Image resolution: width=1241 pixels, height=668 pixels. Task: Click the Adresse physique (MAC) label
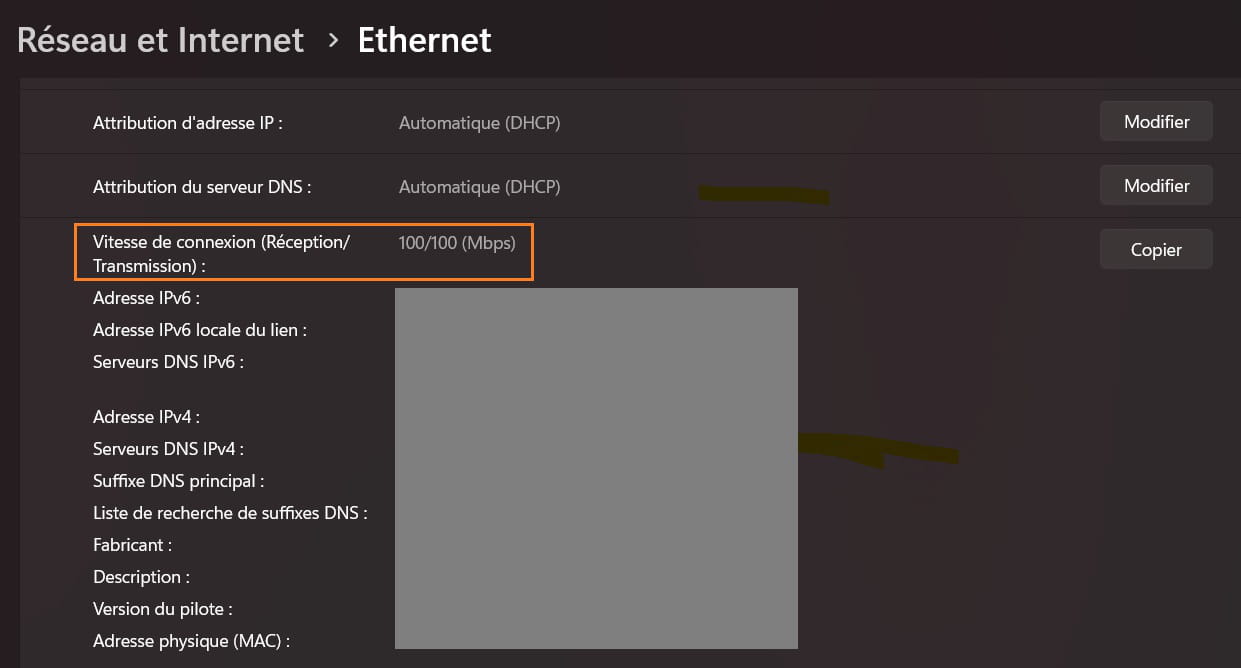coord(198,641)
